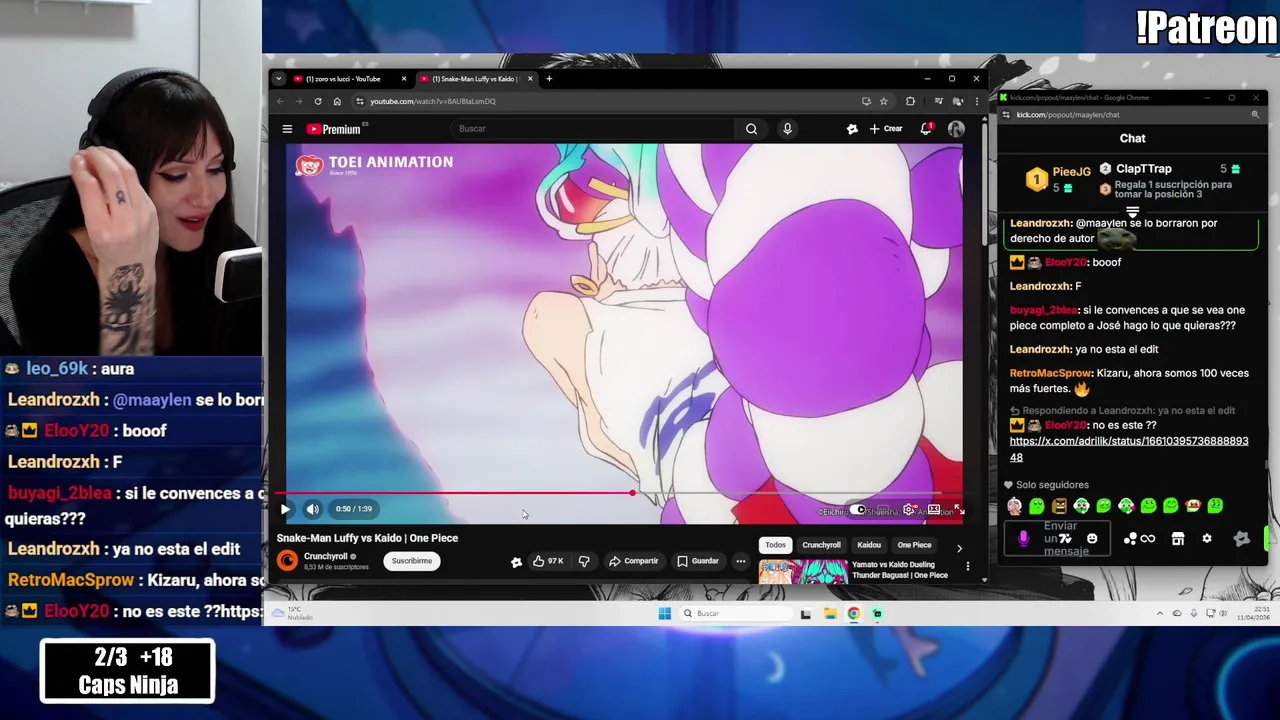Open the YouTube hamburger guide menu
Viewport: 1280px width, 720px height.
click(x=287, y=129)
